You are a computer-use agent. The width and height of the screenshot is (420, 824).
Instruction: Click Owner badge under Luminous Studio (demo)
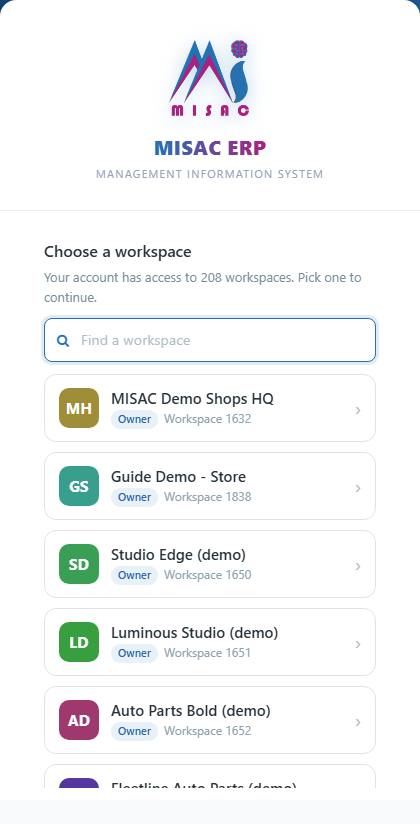click(x=134, y=653)
